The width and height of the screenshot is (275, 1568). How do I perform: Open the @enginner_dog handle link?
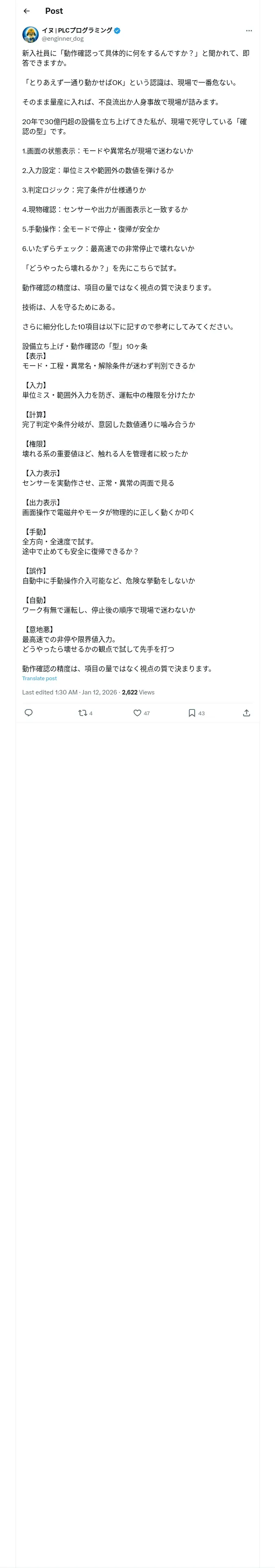pyautogui.click(x=62, y=38)
